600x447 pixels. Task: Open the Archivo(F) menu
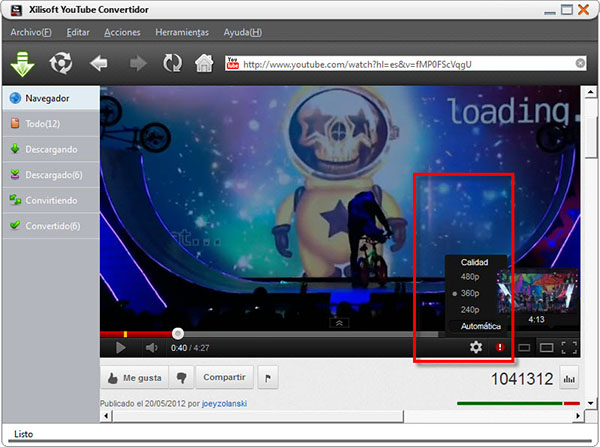click(x=31, y=32)
